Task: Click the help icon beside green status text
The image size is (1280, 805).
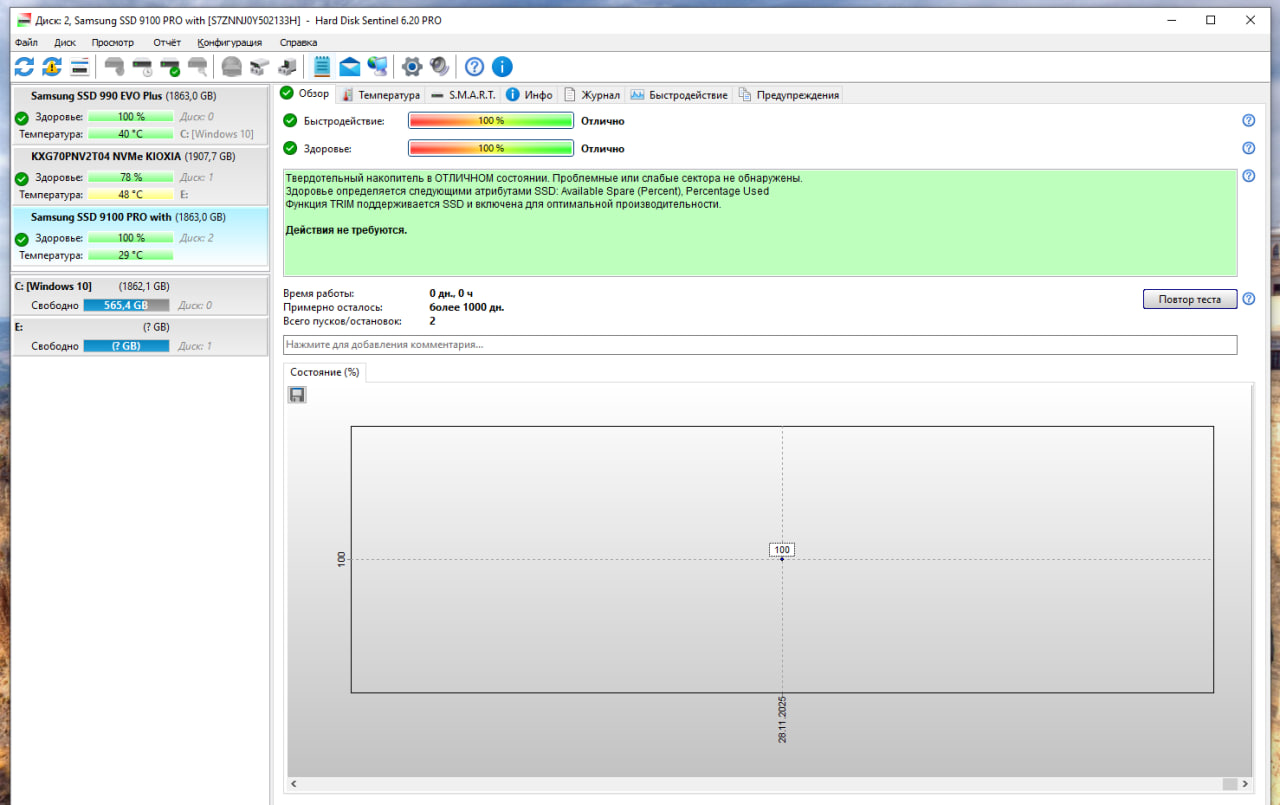Action: pyautogui.click(x=1249, y=176)
